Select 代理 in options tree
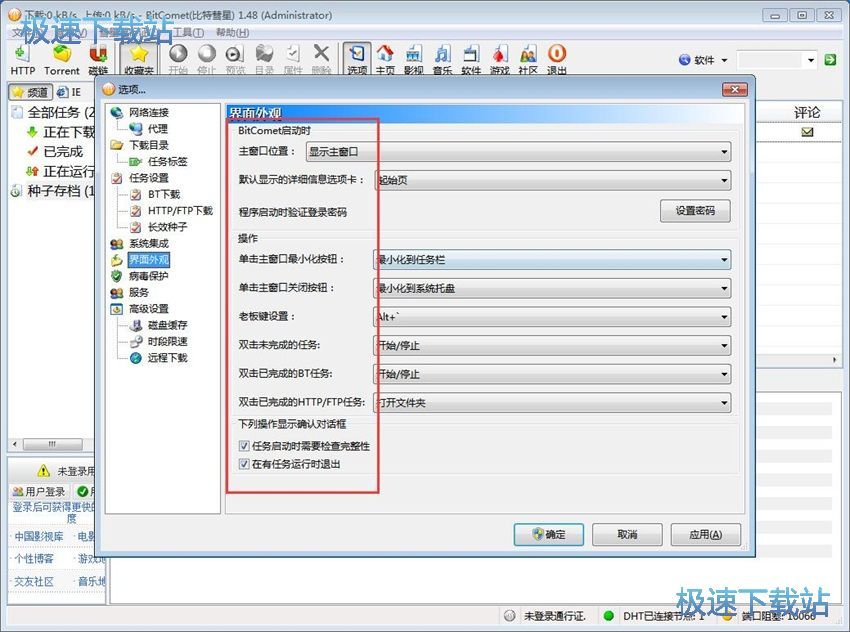 click(x=158, y=129)
